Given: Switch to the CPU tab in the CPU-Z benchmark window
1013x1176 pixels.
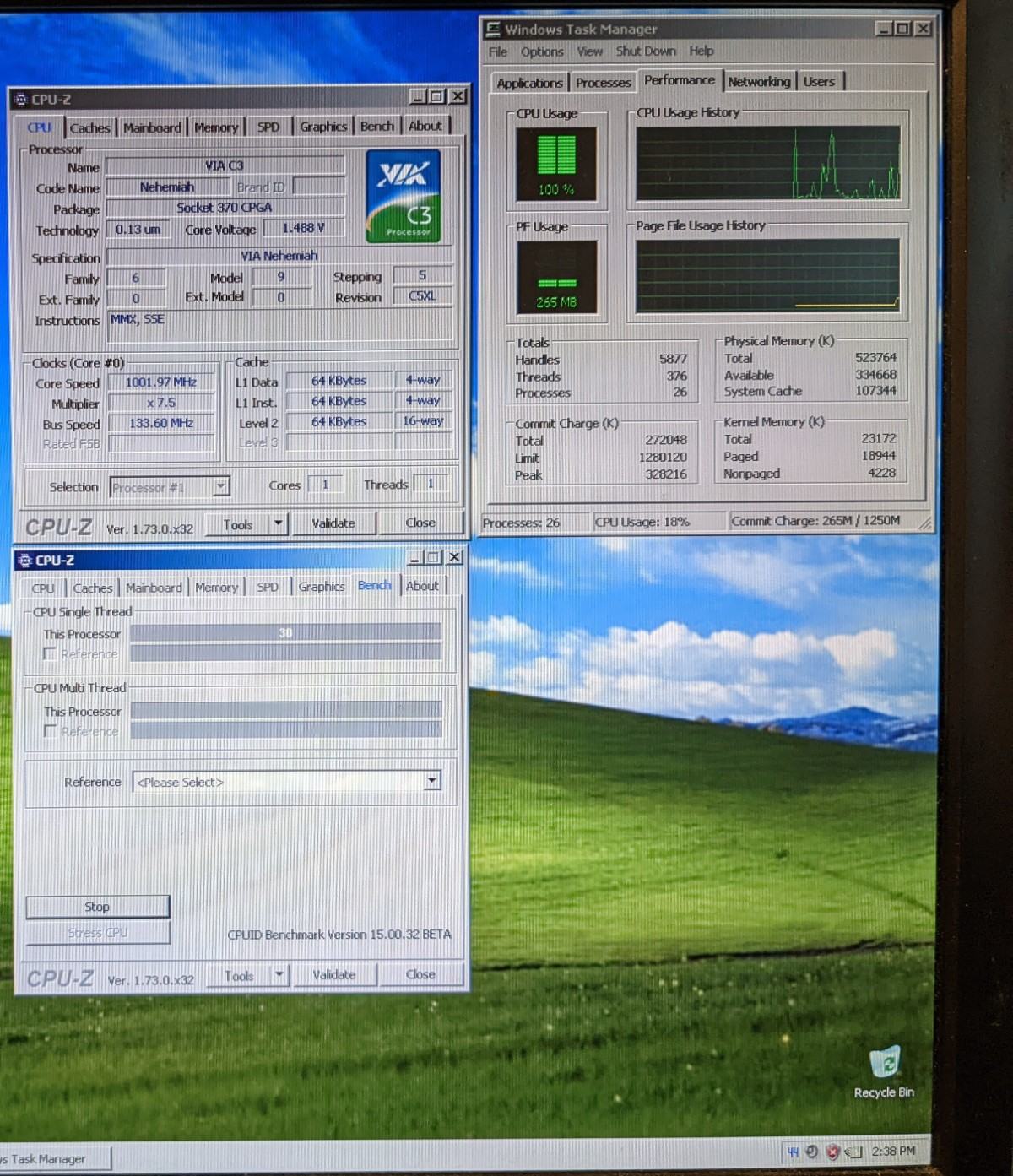Looking at the screenshot, I should [x=43, y=588].
